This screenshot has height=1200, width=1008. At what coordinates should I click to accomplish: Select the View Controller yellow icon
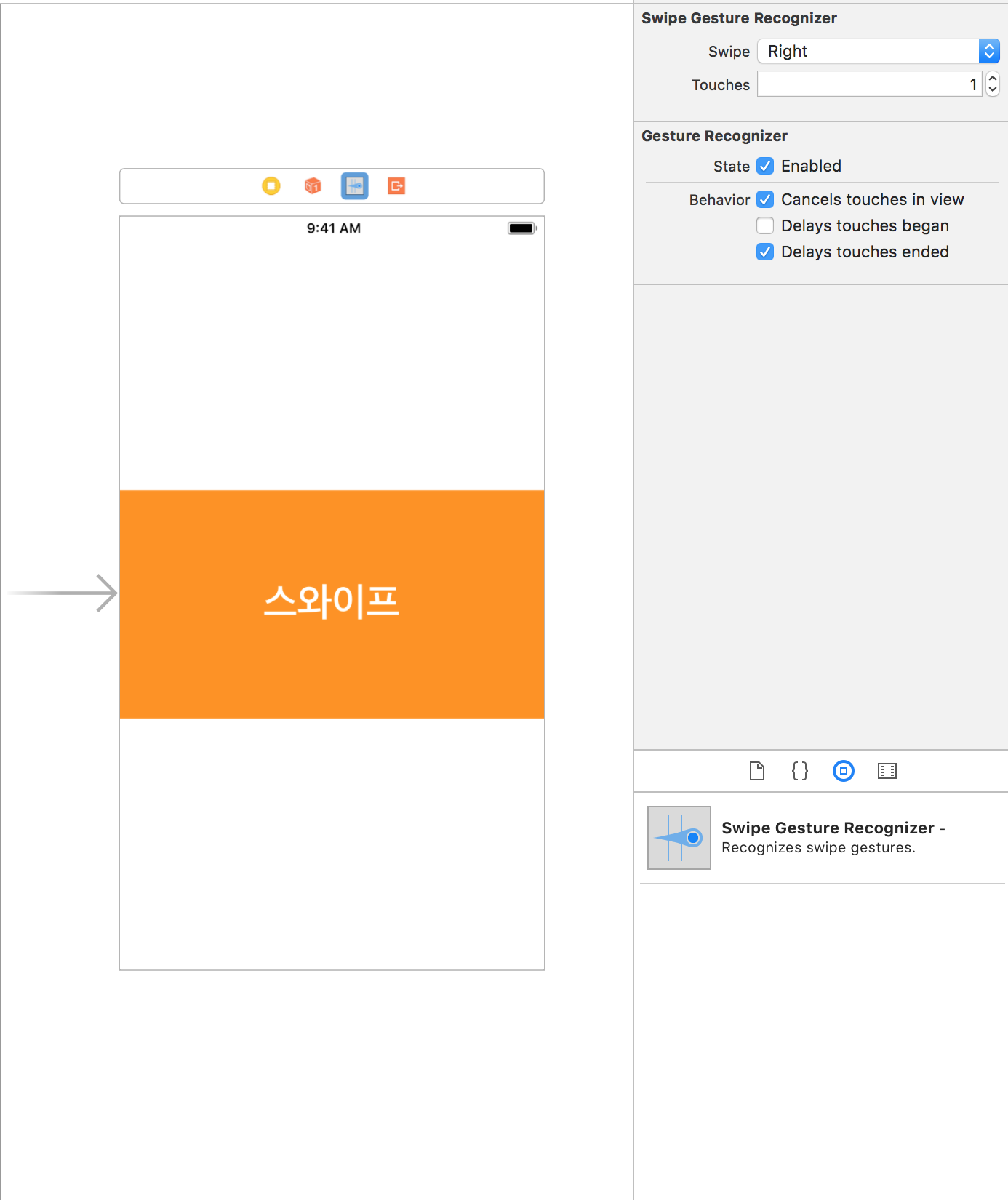pos(271,186)
